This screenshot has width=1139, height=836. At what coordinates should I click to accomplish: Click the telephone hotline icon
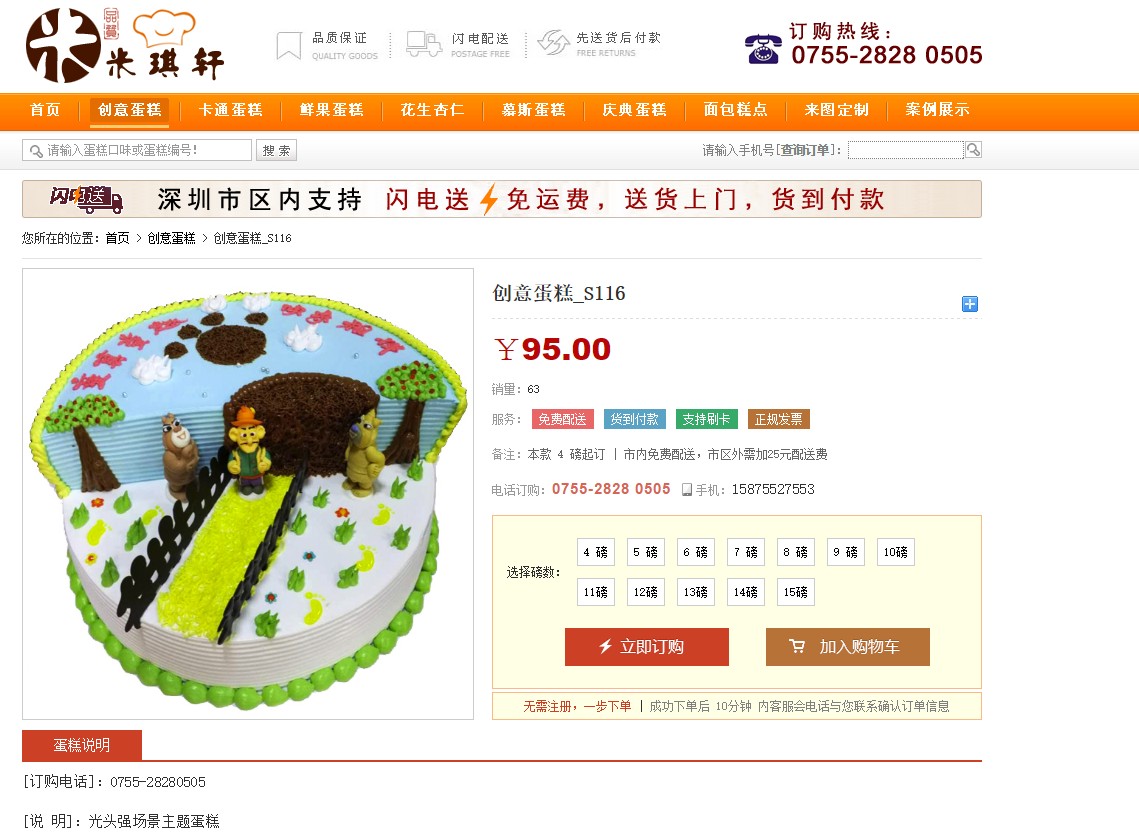pos(763,49)
